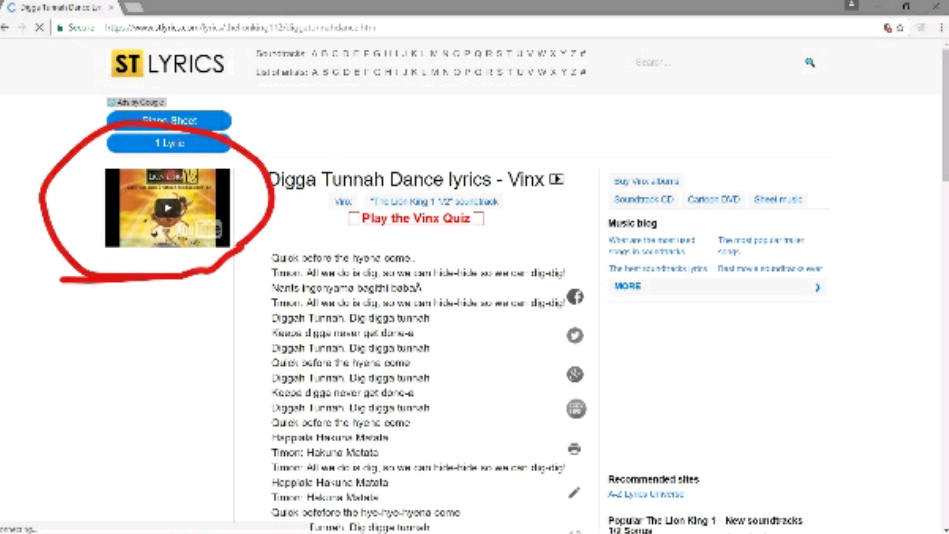949x534 pixels.
Task: Click the extension icon left of the star
Action: point(888,27)
